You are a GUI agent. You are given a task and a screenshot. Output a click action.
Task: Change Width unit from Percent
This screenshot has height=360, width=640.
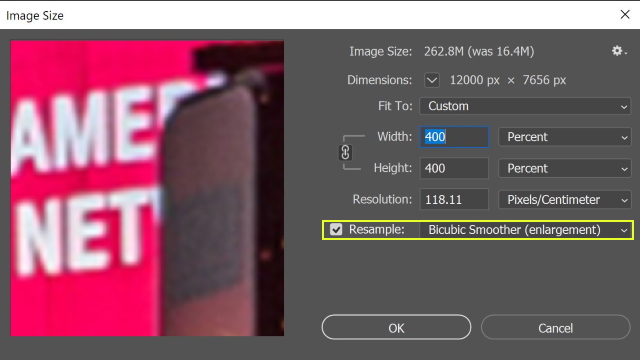click(x=564, y=137)
